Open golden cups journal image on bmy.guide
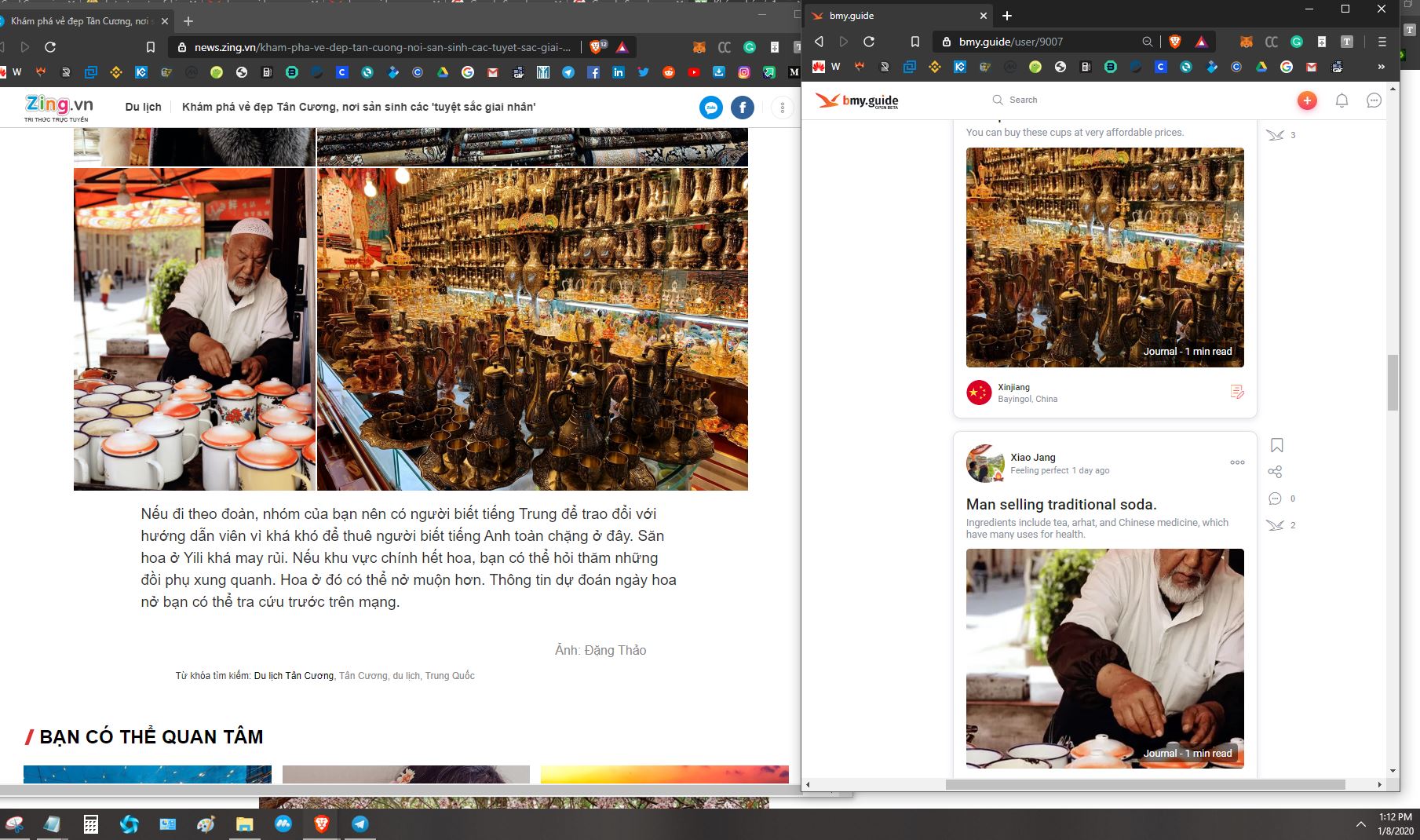The height and width of the screenshot is (840, 1420). point(1104,257)
